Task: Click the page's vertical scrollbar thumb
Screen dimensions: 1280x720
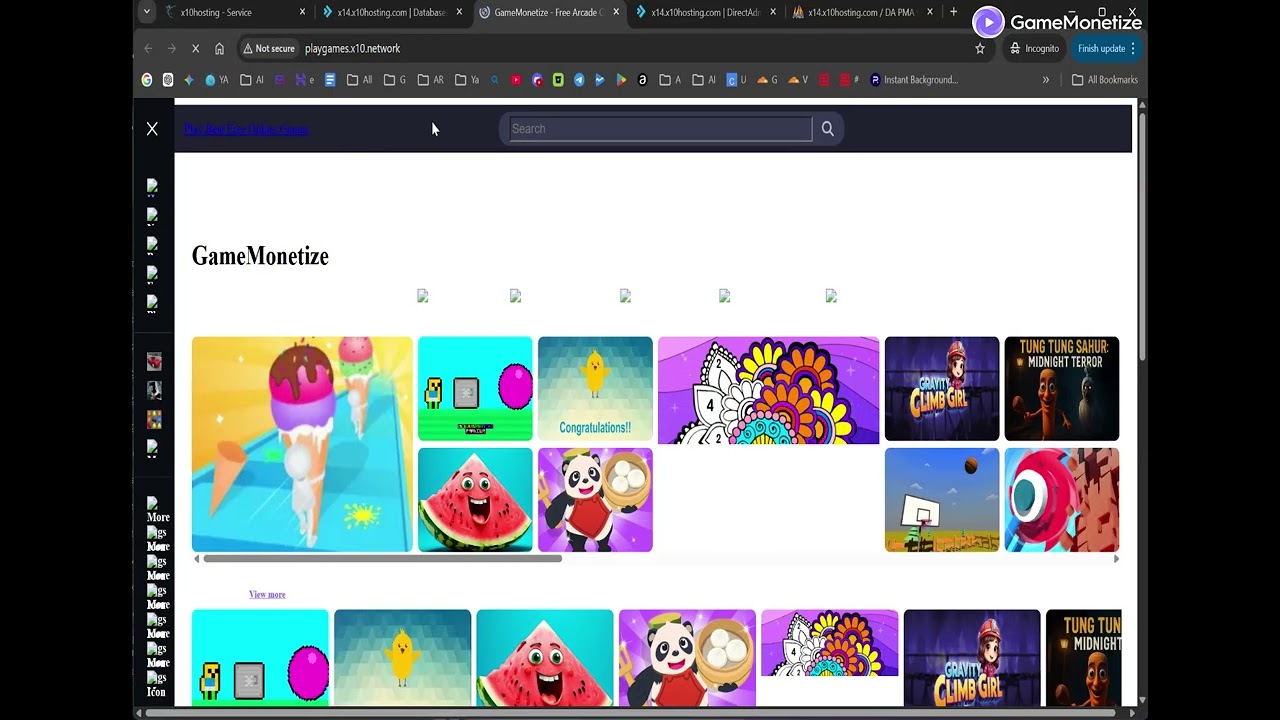Action: pyautogui.click(x=1142, y=236)
